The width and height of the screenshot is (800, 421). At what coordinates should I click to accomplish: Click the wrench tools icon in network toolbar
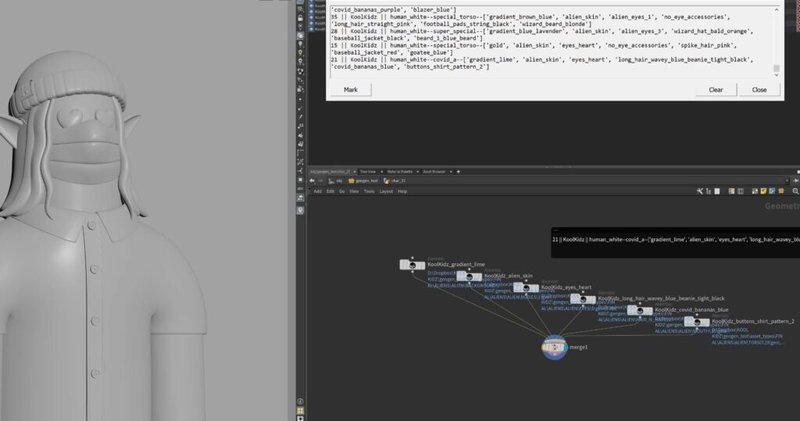(700, 191)
